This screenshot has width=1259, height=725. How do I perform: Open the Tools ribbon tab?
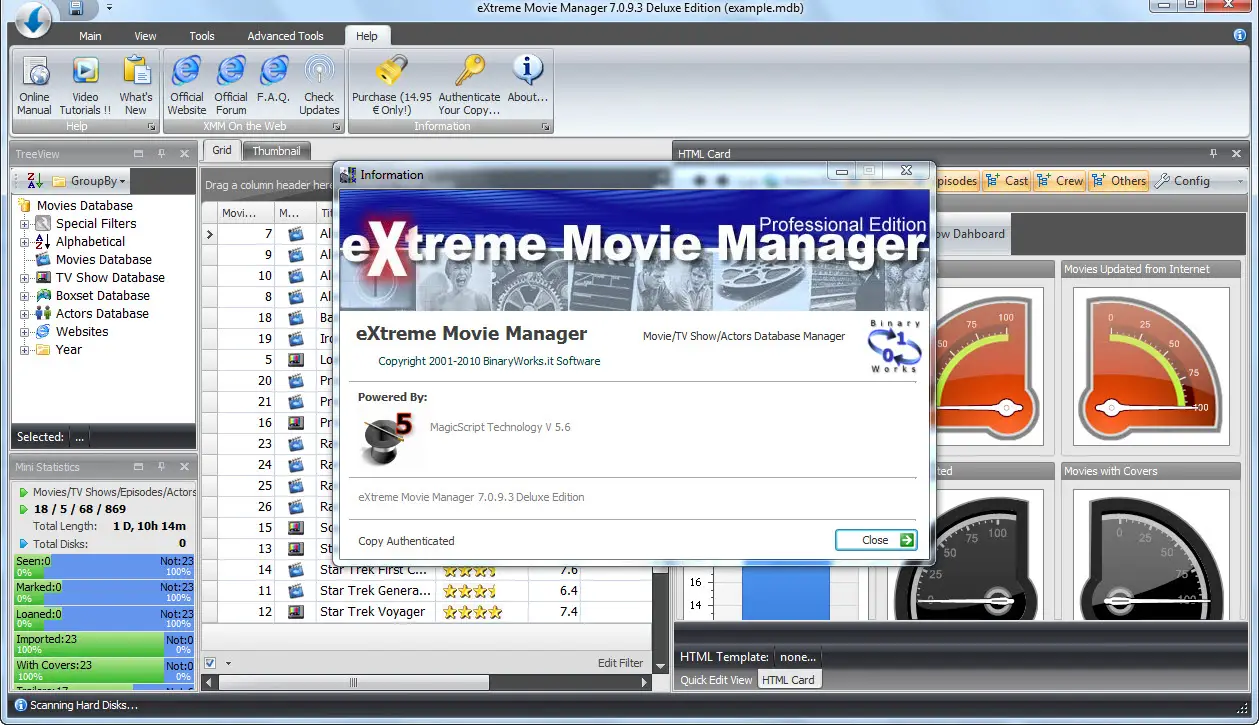pyautogui.click(x=202, y=36)
